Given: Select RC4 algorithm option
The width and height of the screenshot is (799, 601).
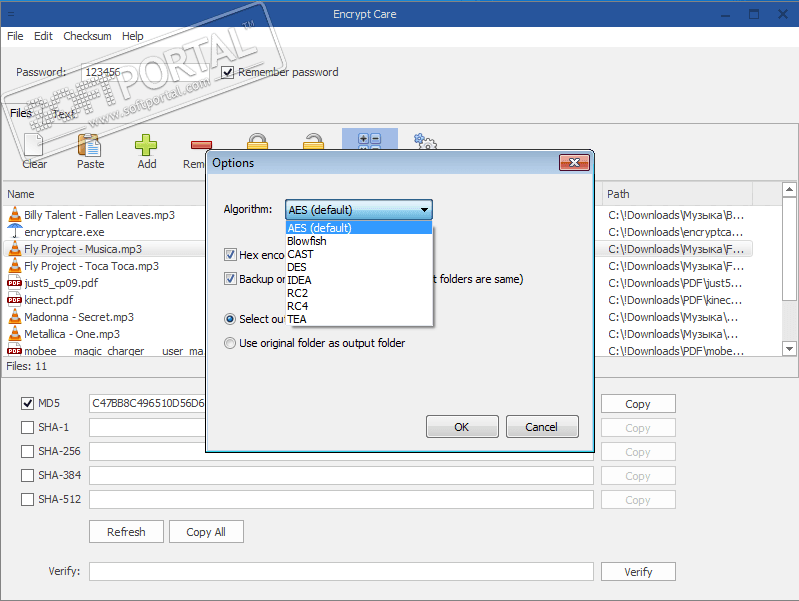Looking at the screenshot, I should (359, 306).
